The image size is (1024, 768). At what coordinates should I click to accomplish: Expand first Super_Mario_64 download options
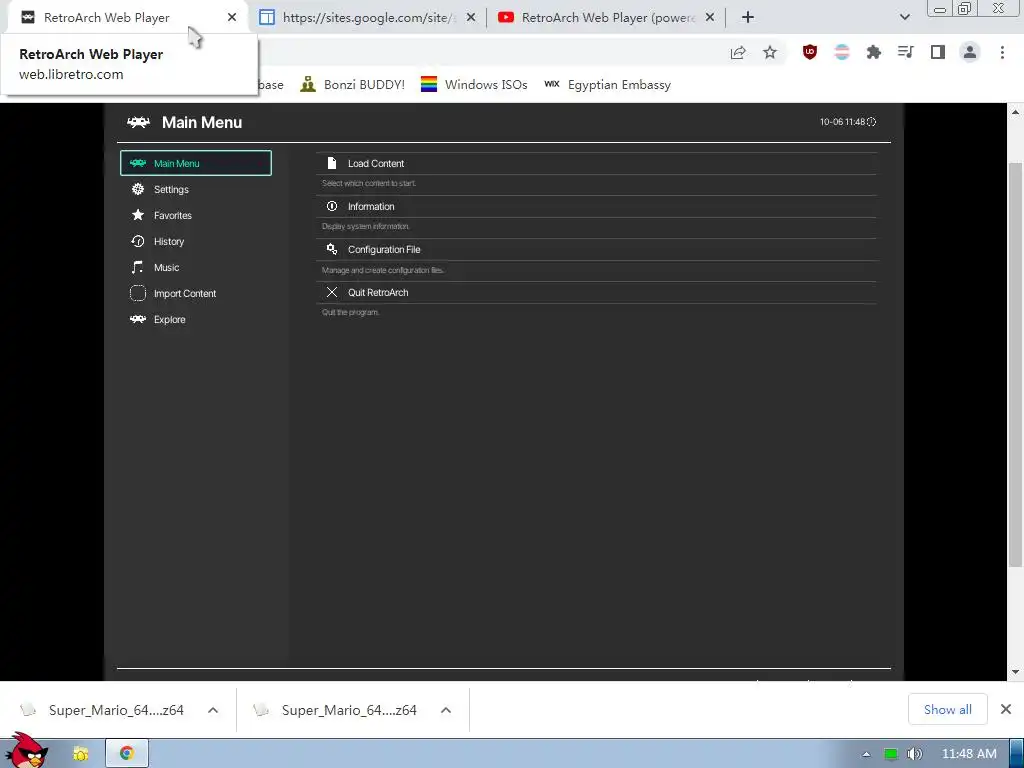(x=213, y=710)
